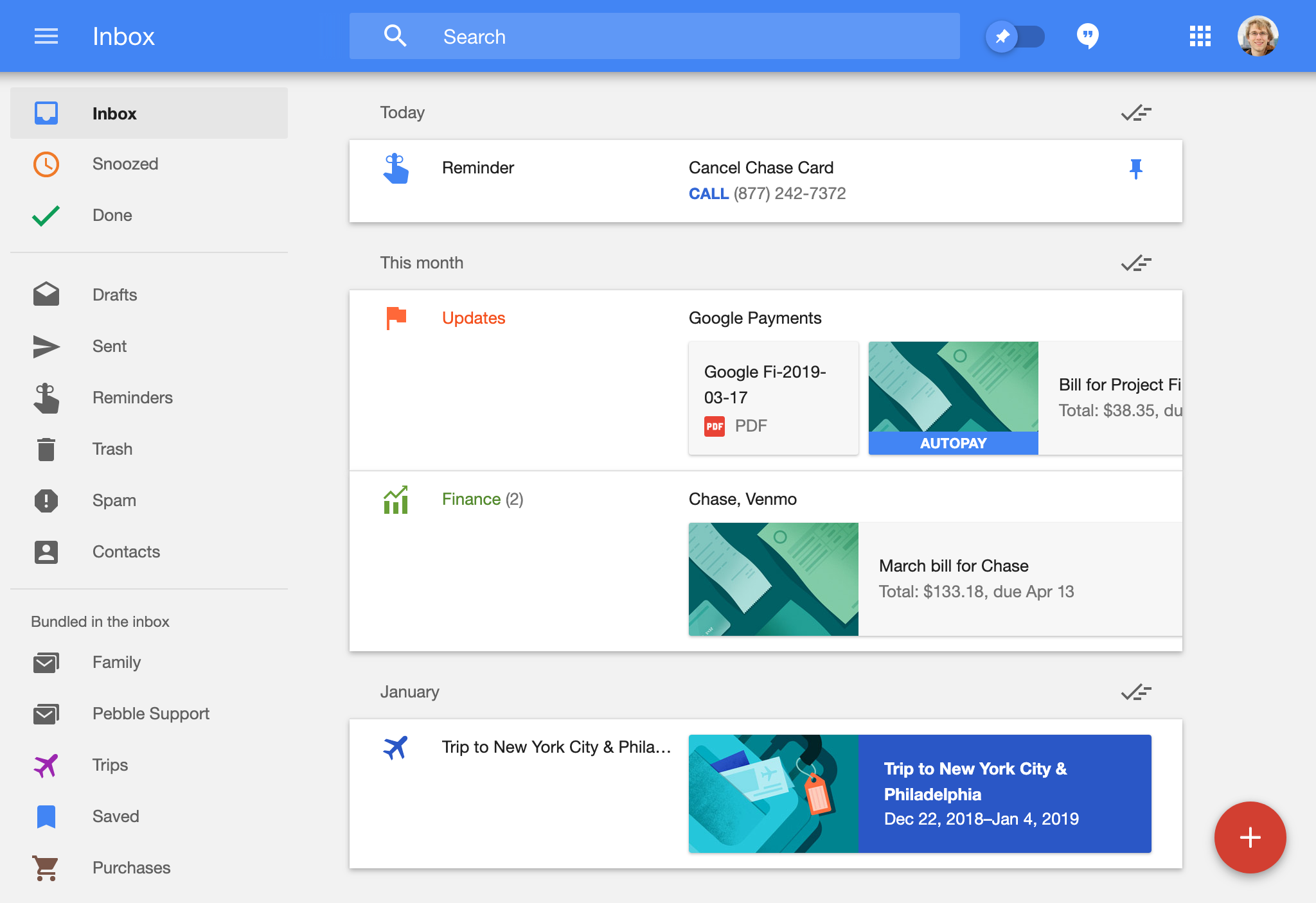
Task: Click the Reminders icon in sidebar
Action: coord(47,398)
